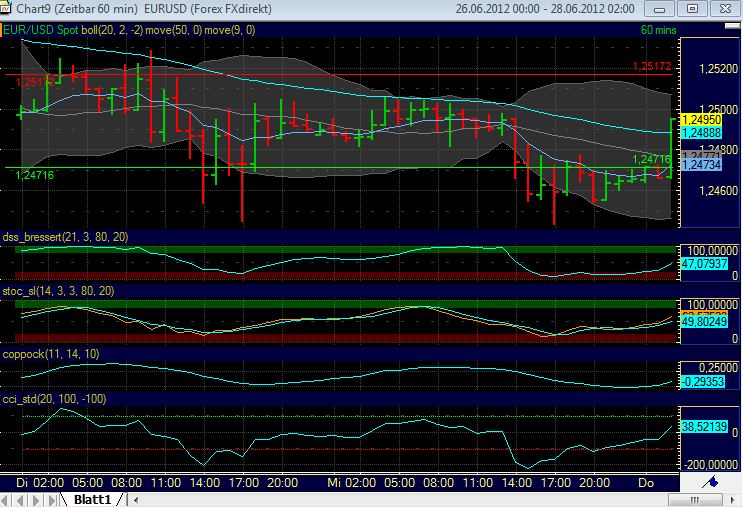This screenshot has height=508, width=743.
Task: Click the green 1,24716 label below support line
Action: 35,175
